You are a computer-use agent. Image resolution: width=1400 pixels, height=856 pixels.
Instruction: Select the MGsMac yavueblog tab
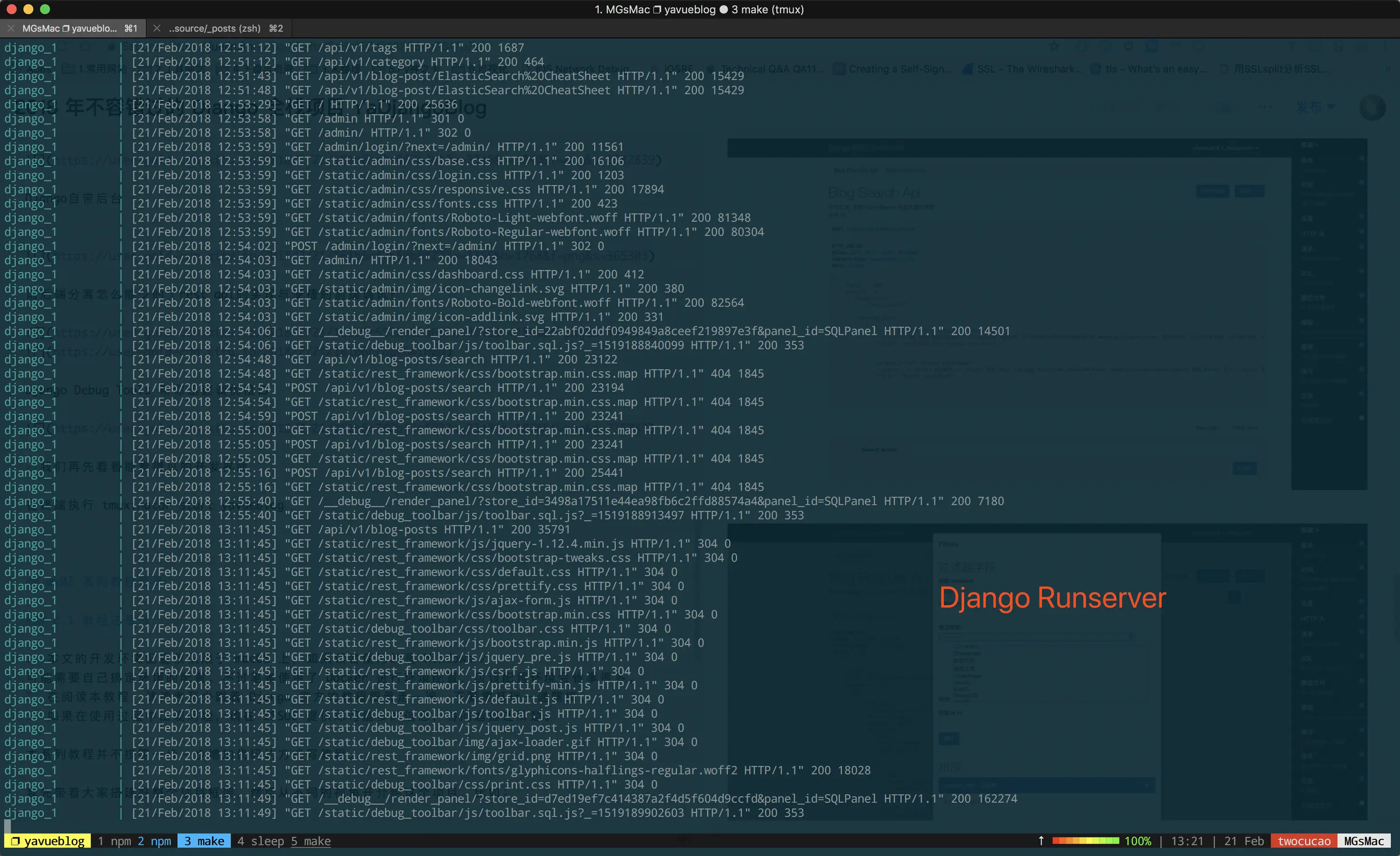pos(69,28)
